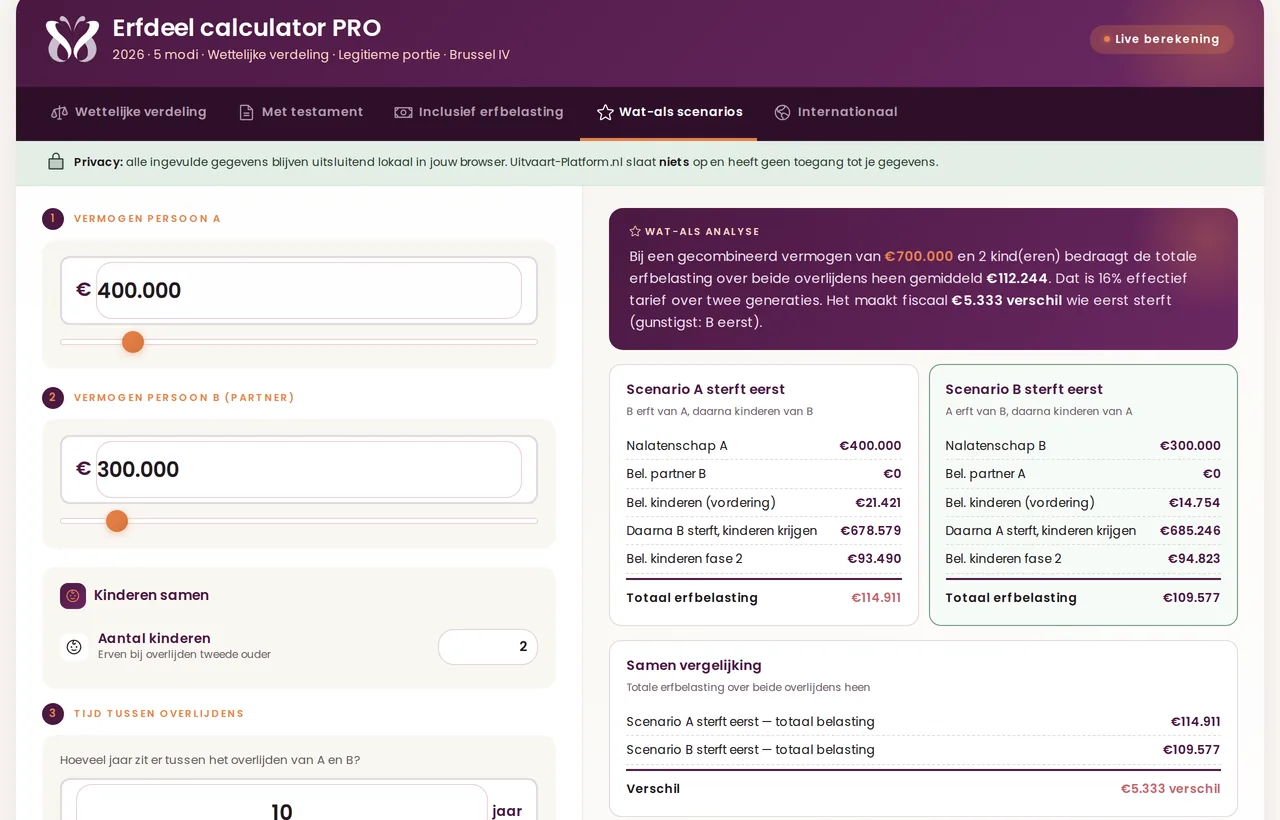Image resolution: width=1280 pixels, height=820 pixels.
Task: Select the Scenario B sterft eerst card
Action: pyautogui.click(x=1083, y=495)
